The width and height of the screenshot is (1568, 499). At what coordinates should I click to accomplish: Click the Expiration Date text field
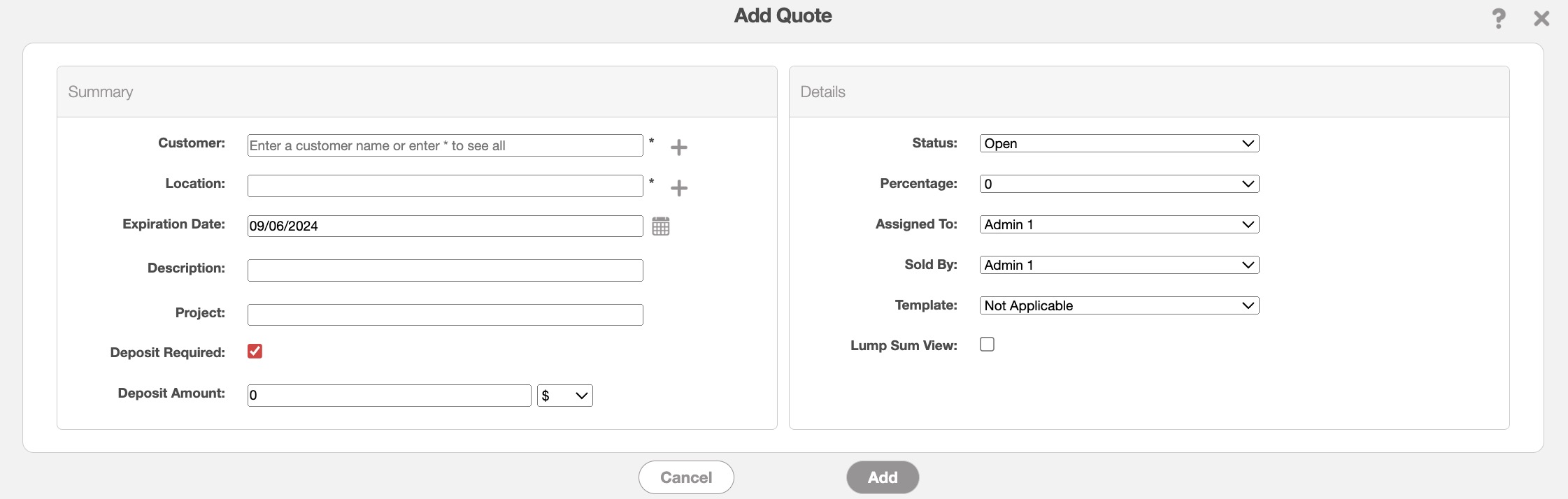(x=445, y=226)
